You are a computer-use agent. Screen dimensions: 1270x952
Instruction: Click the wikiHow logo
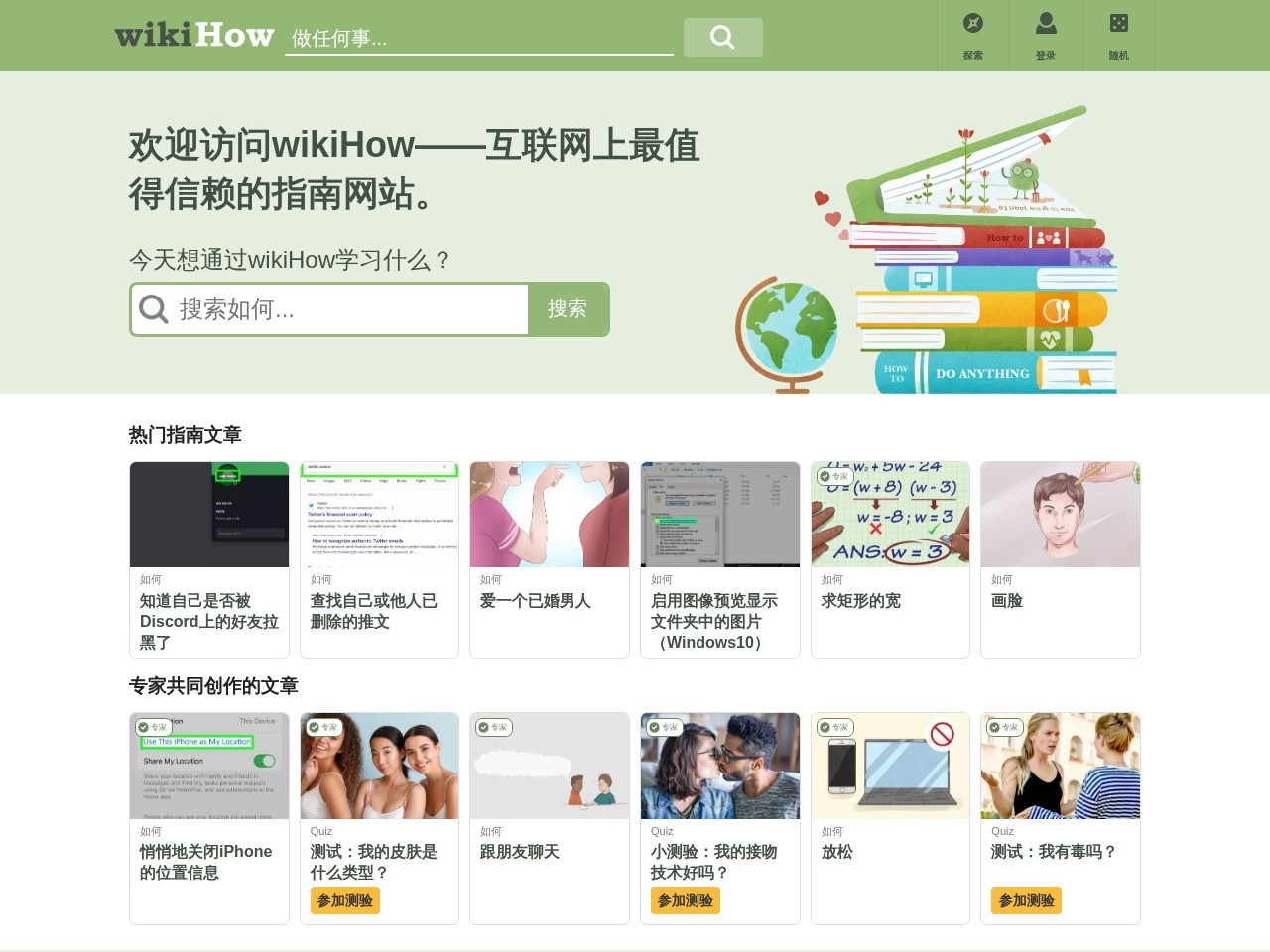[194, 36]
